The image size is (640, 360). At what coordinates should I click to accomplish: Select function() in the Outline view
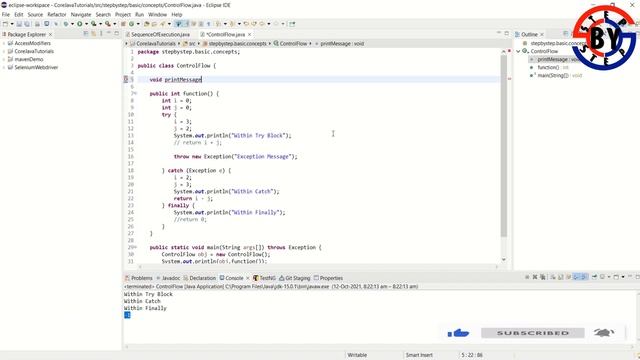548,68
